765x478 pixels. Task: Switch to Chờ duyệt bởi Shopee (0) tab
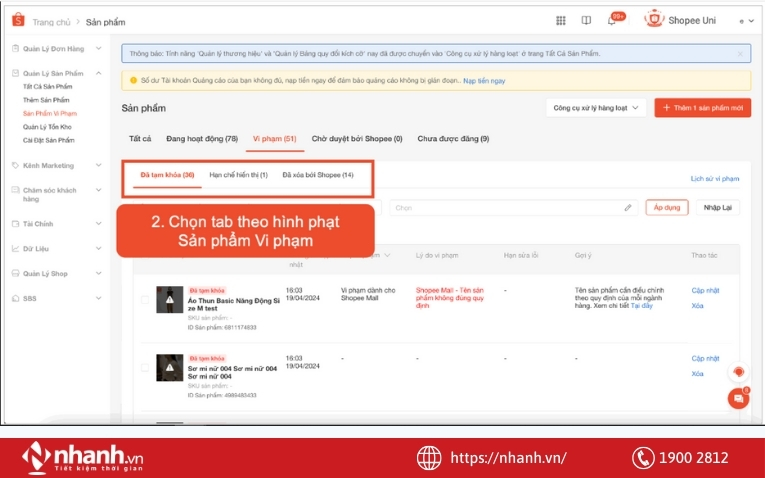[x=357, y=139]
